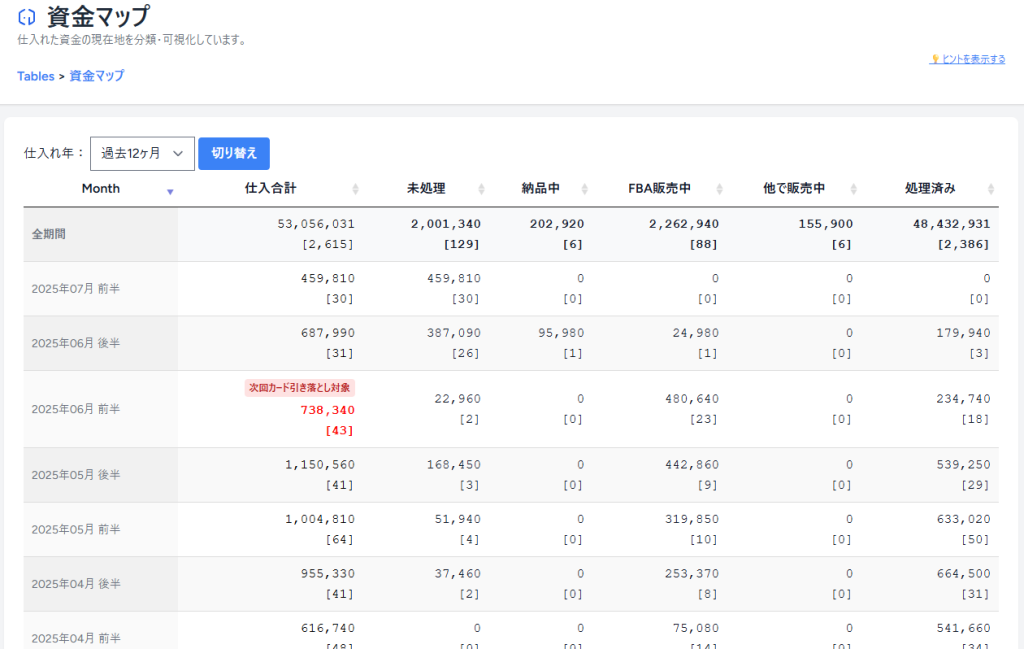Click sort arrows on 未処理 column

point(481,189)
